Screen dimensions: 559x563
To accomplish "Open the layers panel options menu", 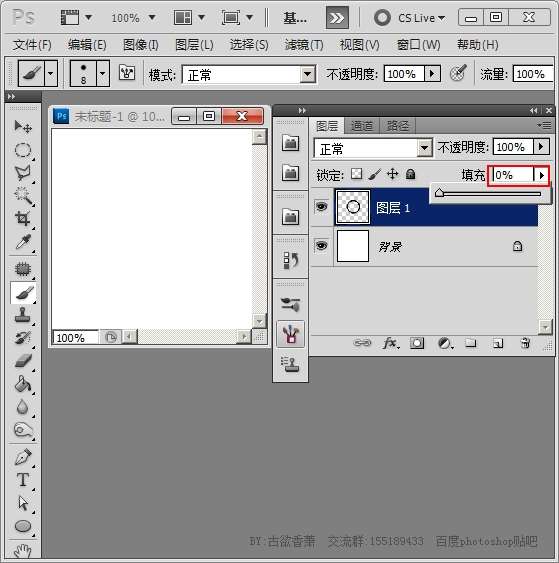I will tap(544, 125).
